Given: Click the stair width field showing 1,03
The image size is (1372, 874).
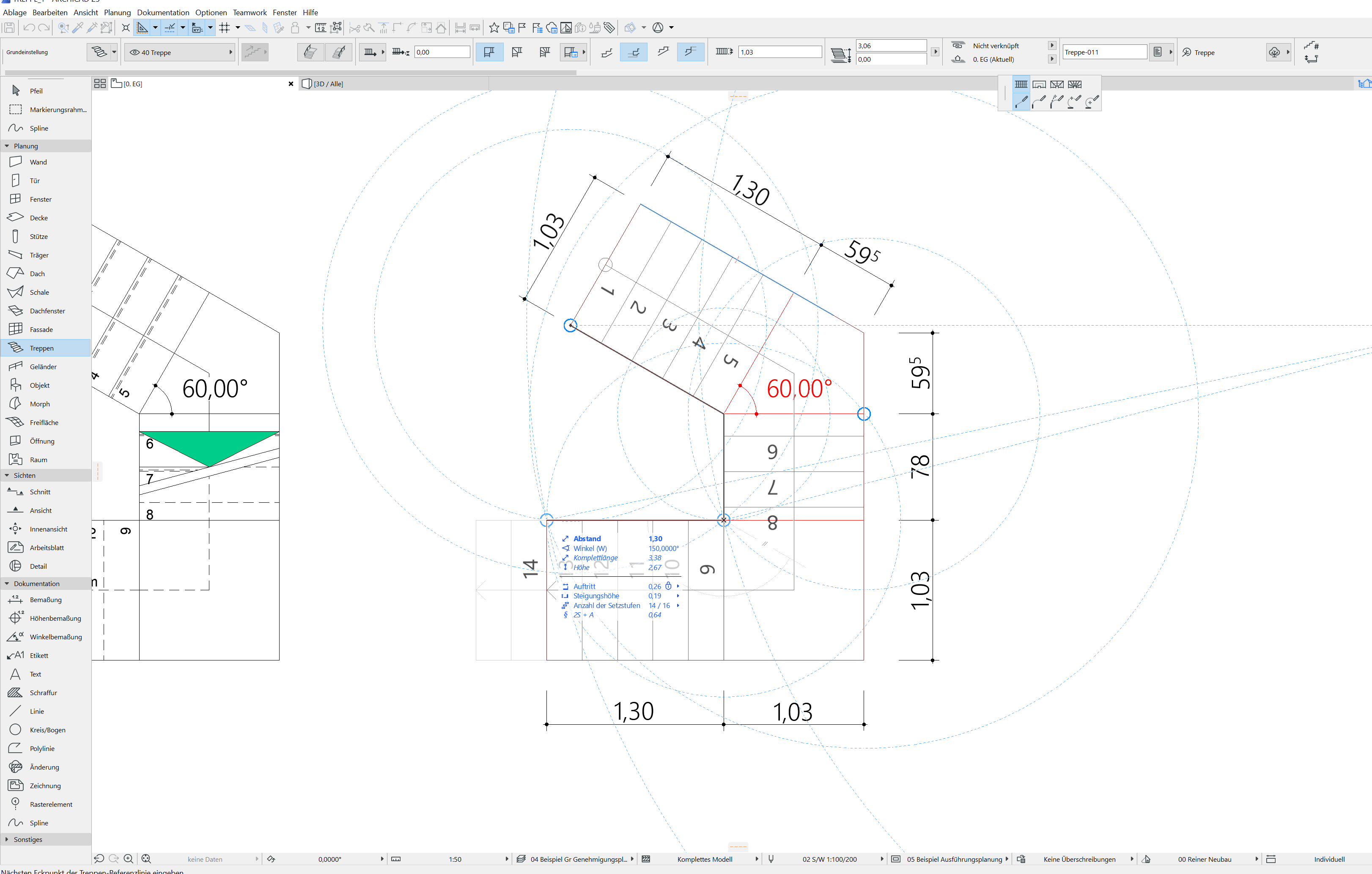Looking at the screenshot, I should 779,52.
